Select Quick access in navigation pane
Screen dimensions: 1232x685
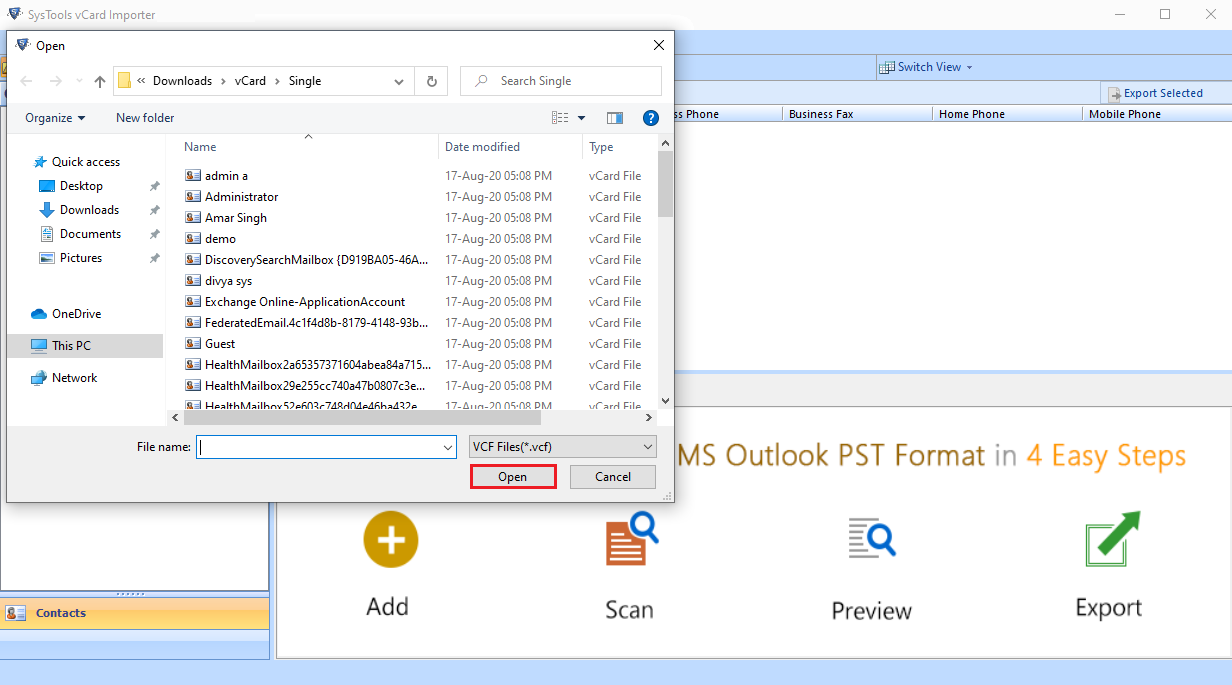(x=86, y=162)
